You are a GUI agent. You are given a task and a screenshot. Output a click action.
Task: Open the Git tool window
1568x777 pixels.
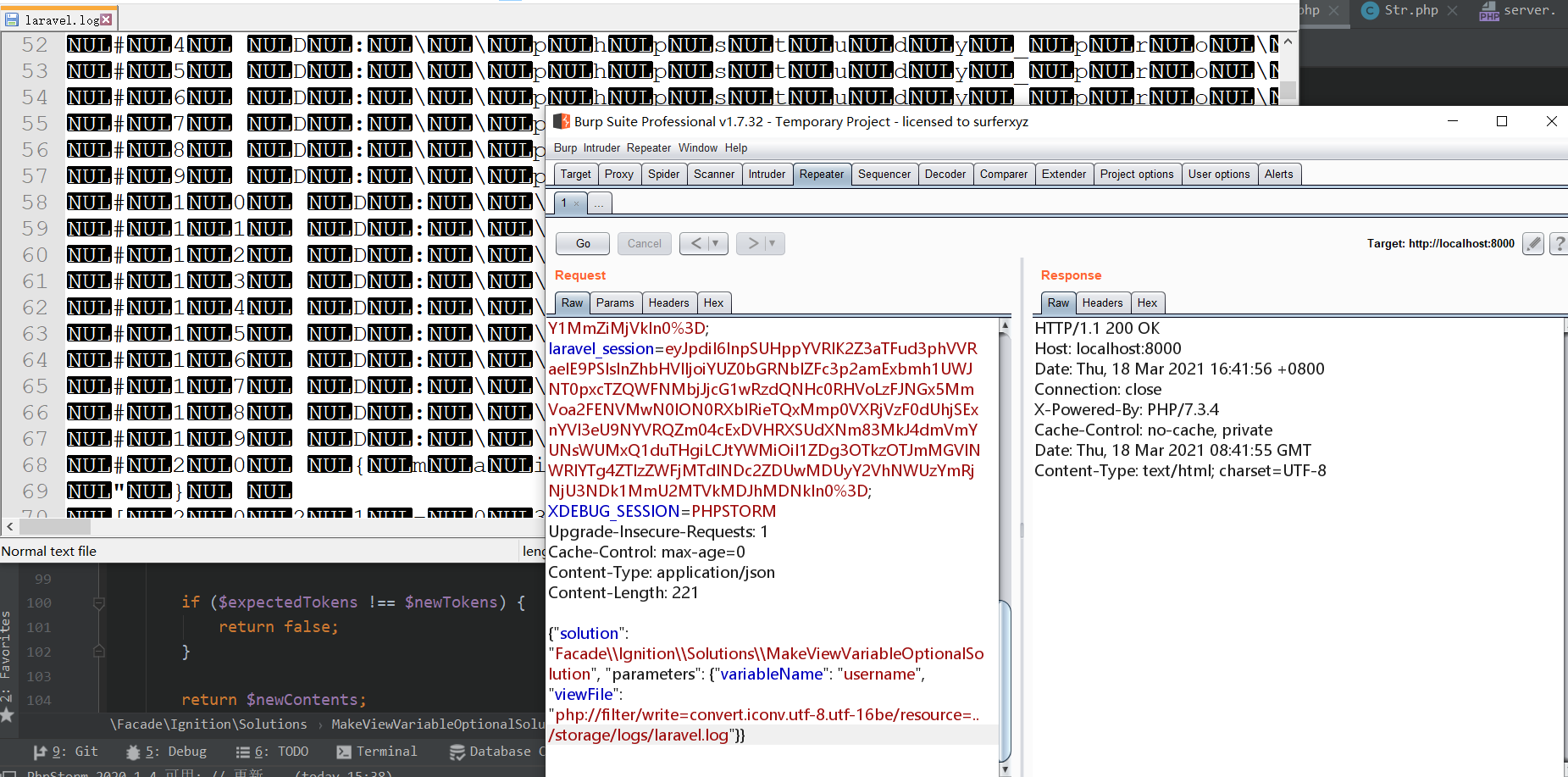[x=66, y=752]
